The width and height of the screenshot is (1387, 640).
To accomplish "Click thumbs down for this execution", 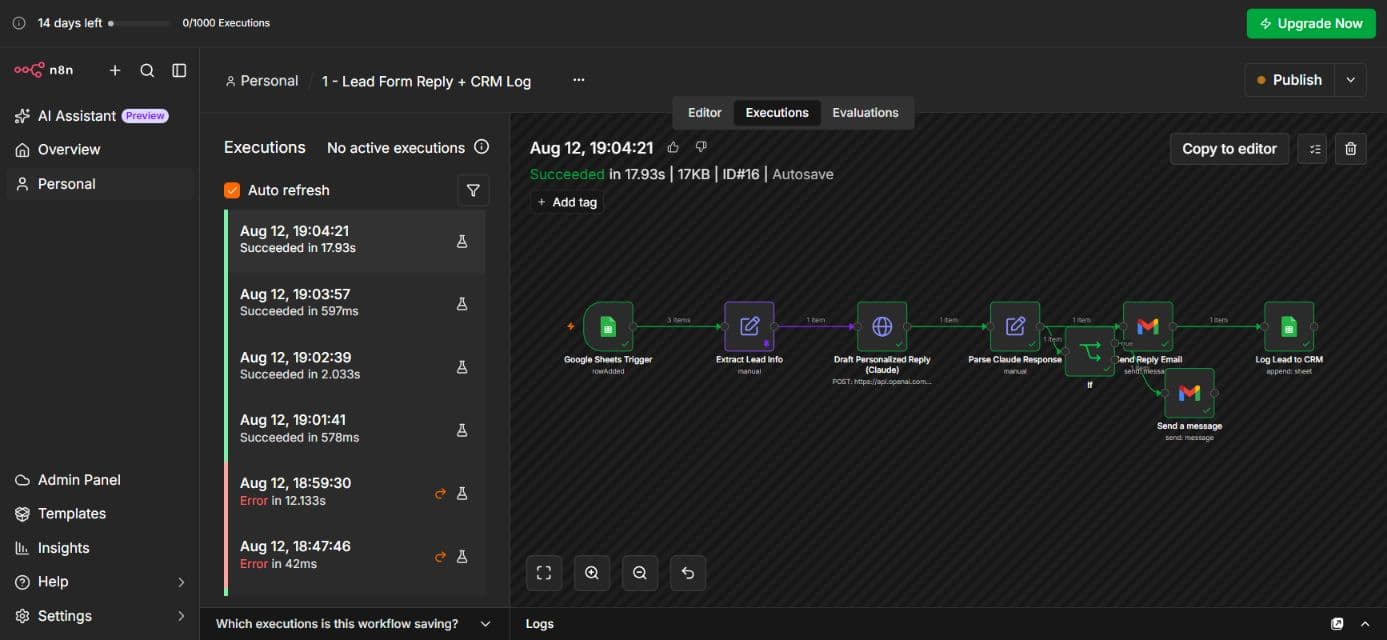I will click(701, 147).
